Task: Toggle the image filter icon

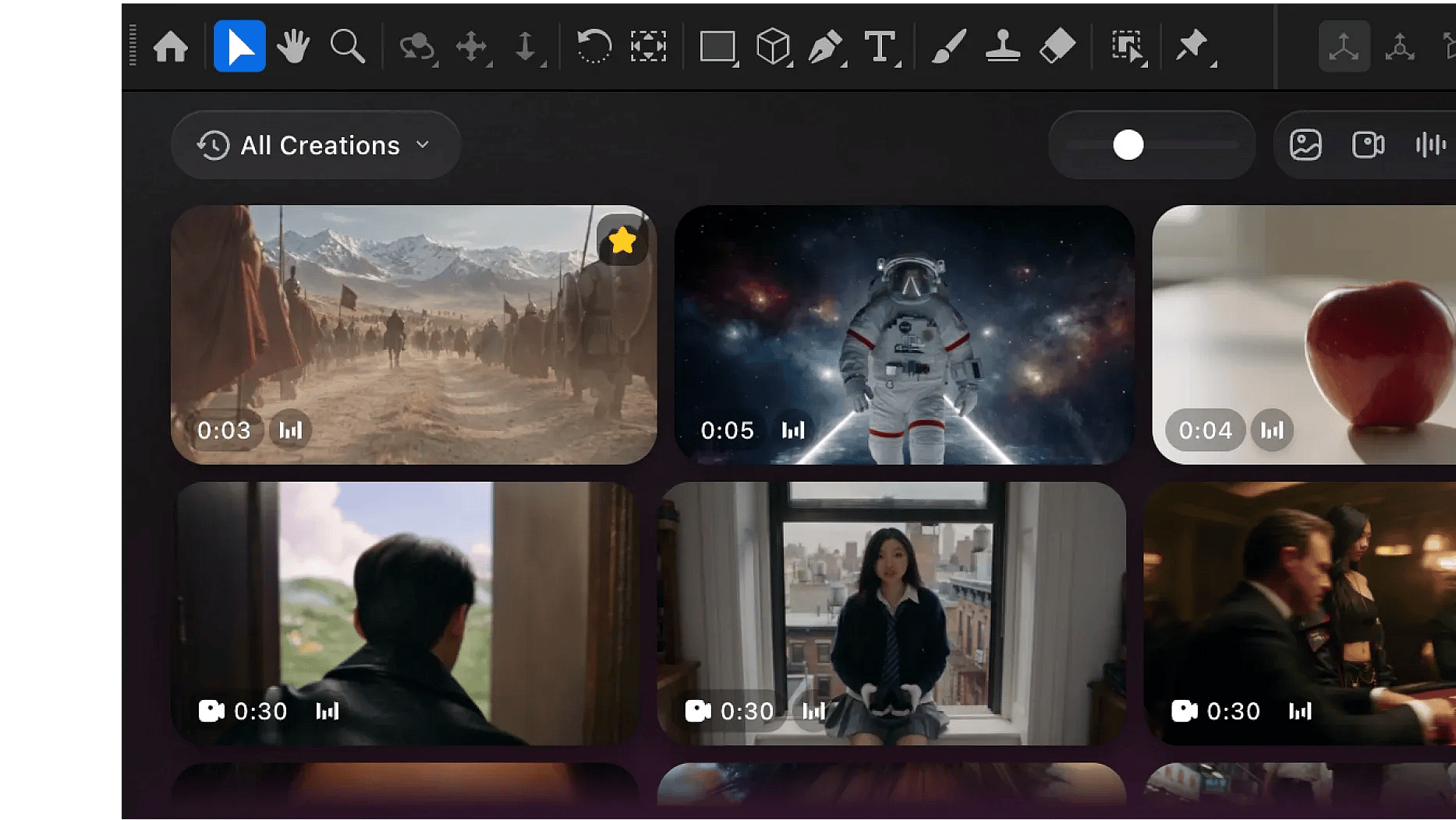Action: 1305,145
